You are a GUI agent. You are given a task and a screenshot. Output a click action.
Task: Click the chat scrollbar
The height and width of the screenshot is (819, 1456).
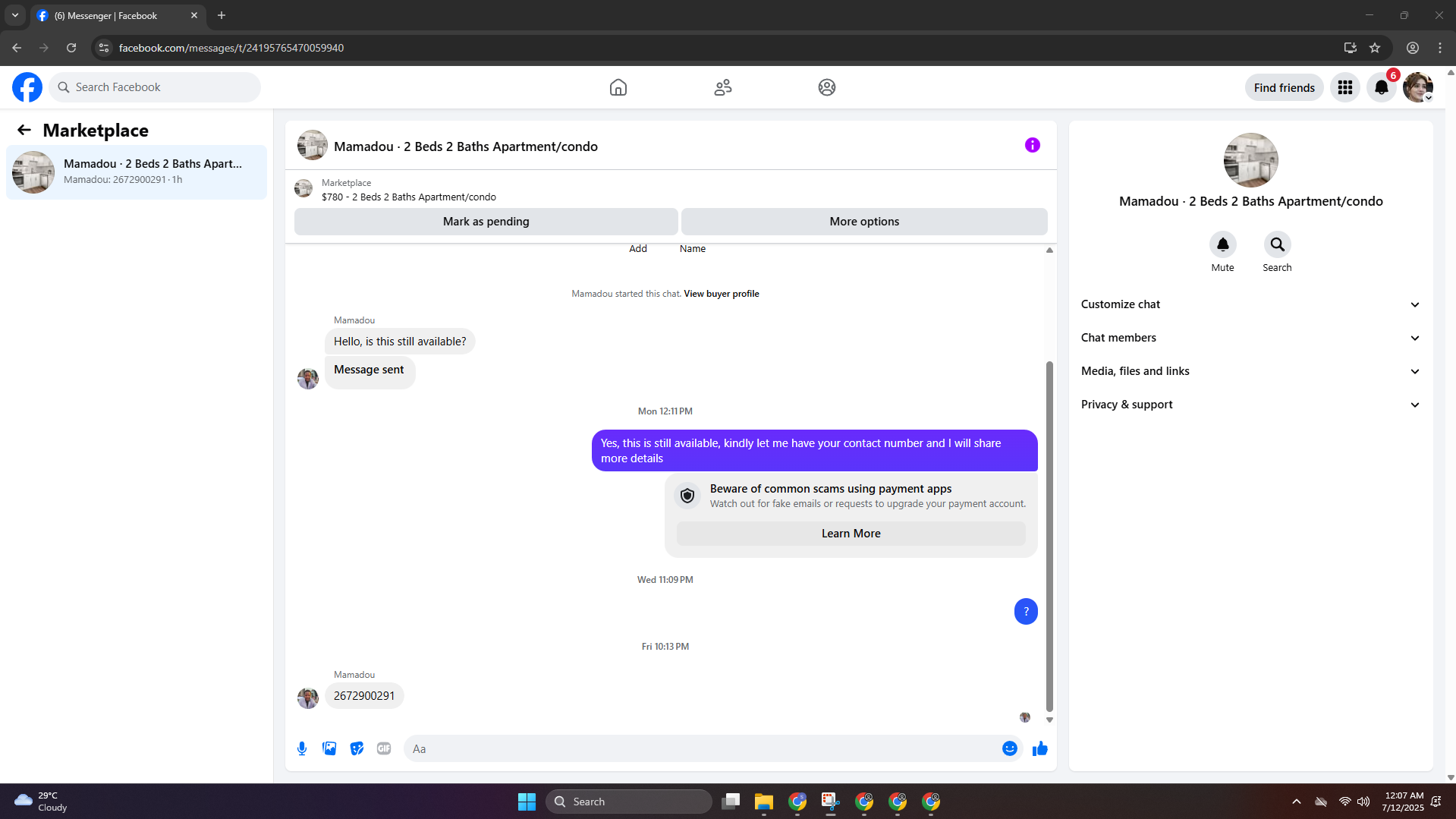1049,536
